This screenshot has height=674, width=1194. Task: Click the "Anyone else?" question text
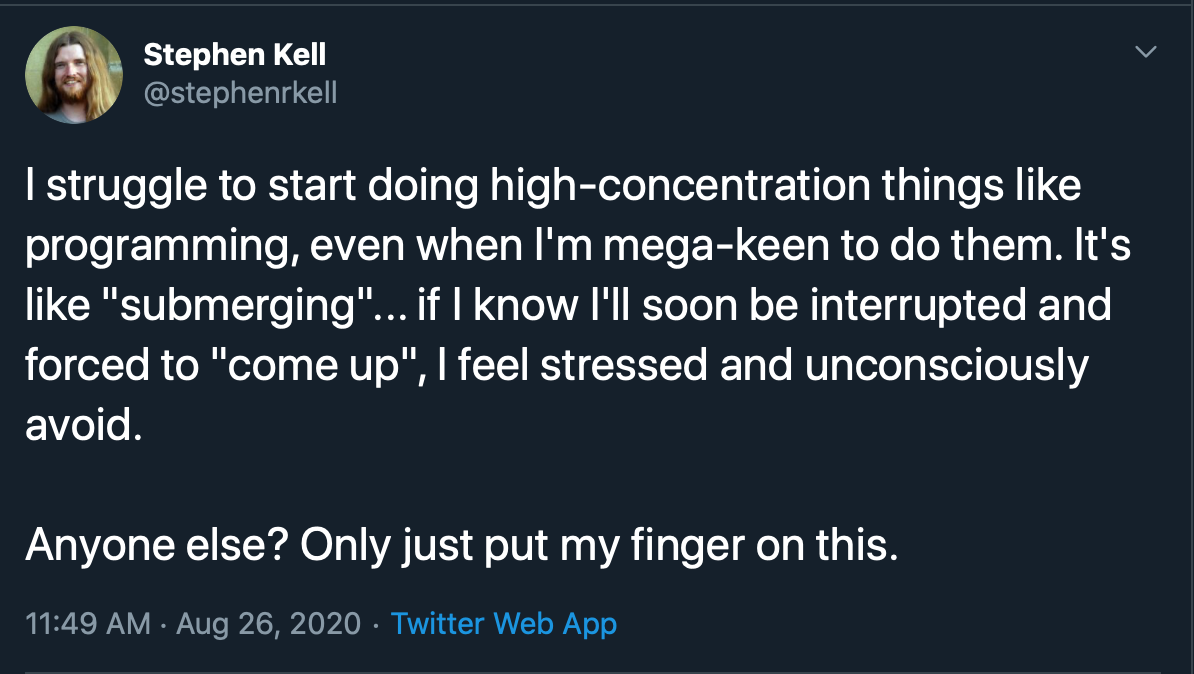pyautogui.click(x=154, y=545)
